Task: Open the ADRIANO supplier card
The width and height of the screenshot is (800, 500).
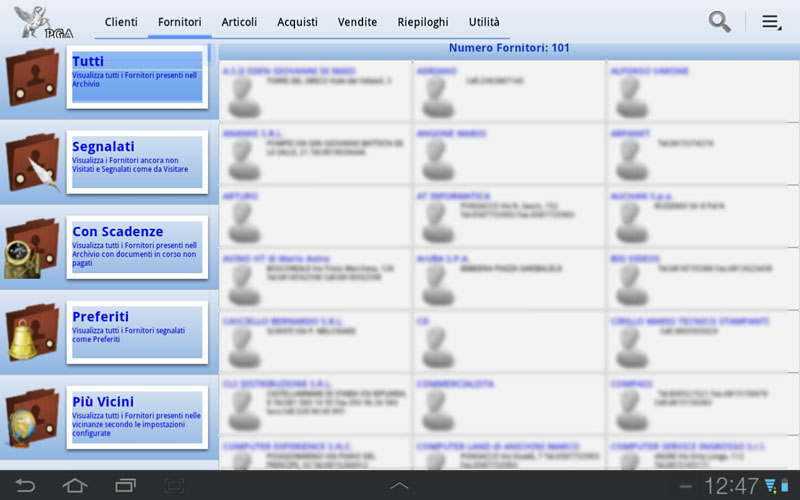Action: click(x=509, y=91)
